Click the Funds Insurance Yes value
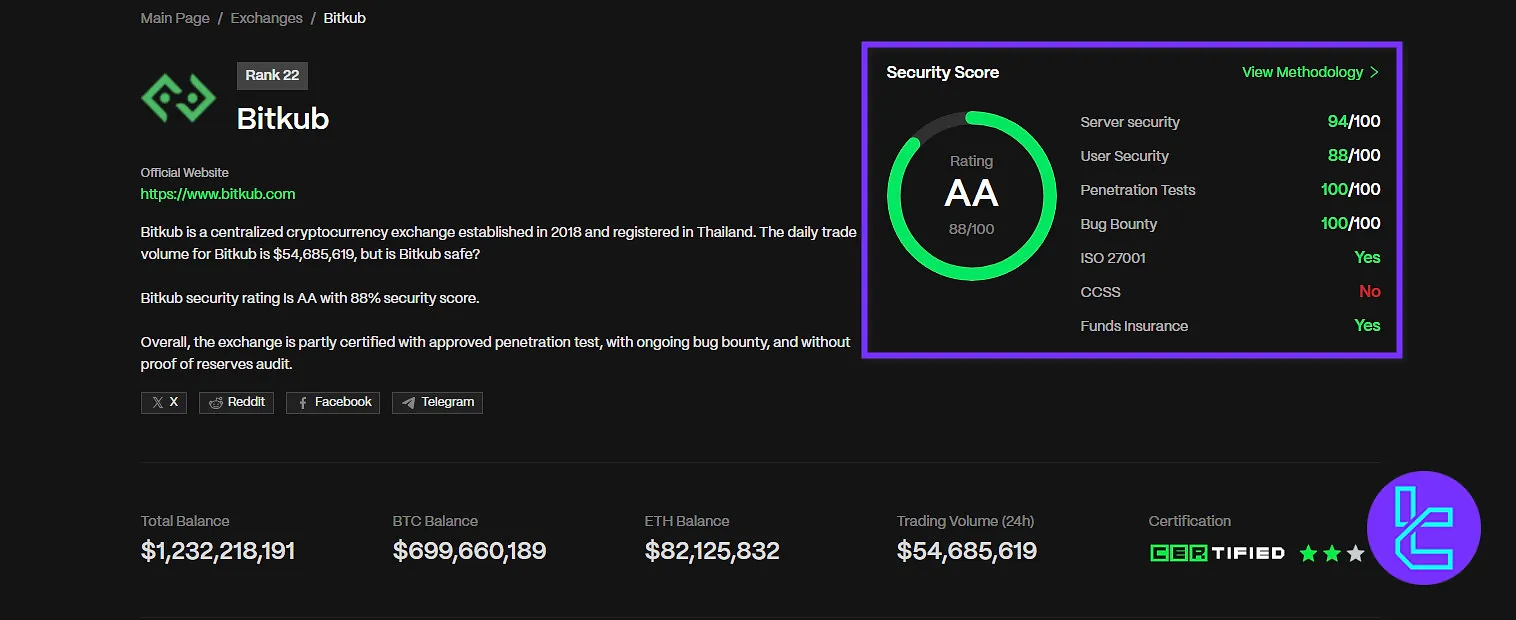 click(1366, 326)
